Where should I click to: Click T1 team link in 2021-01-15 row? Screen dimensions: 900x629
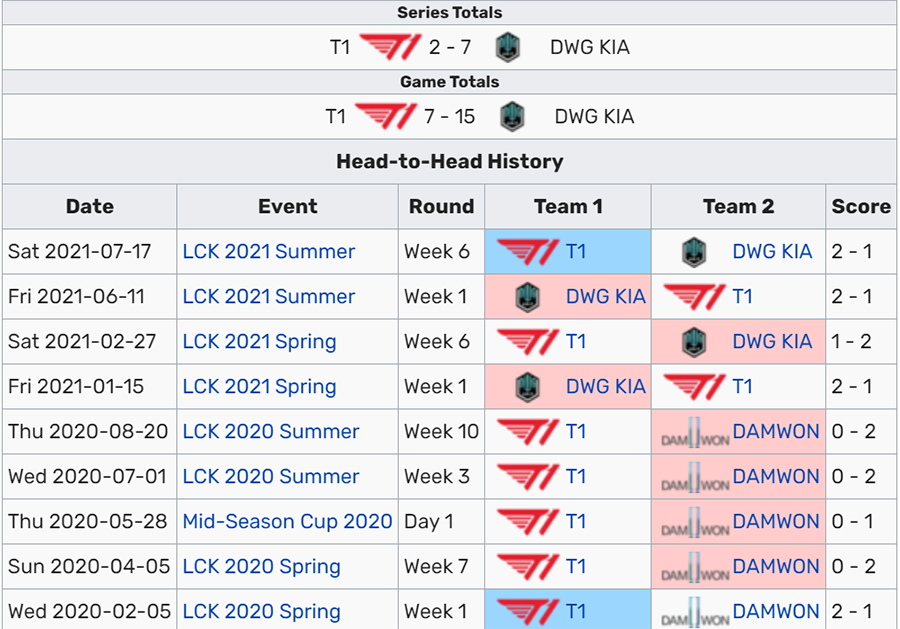pos(742,387)
